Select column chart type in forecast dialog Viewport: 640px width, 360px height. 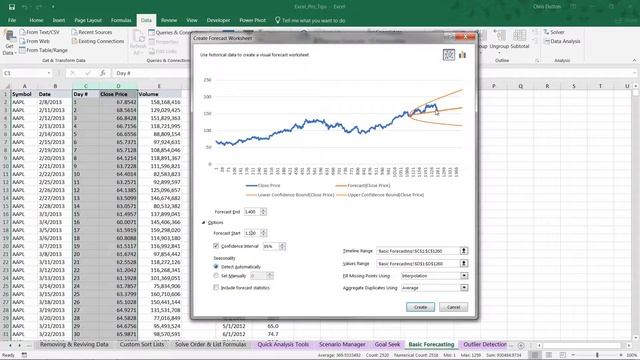point(462,55)
